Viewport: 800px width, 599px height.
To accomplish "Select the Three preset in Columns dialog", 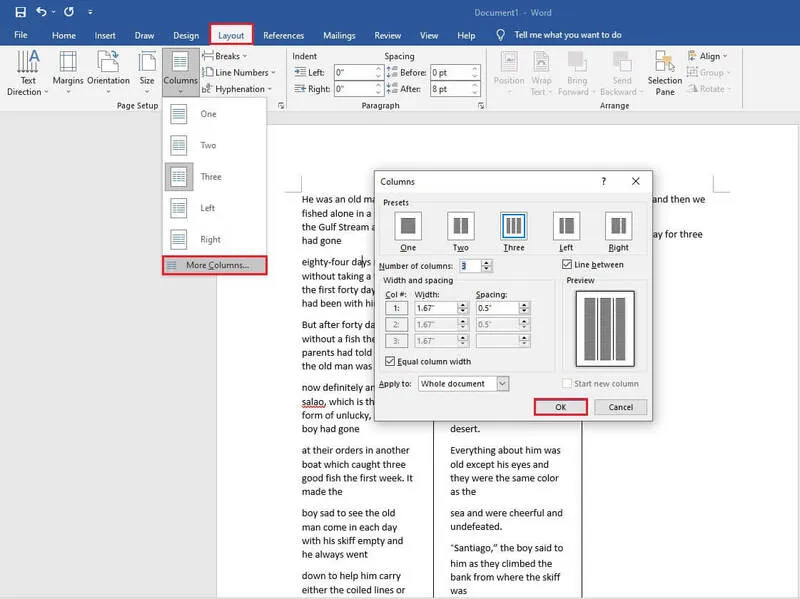I will pos(514,232).
